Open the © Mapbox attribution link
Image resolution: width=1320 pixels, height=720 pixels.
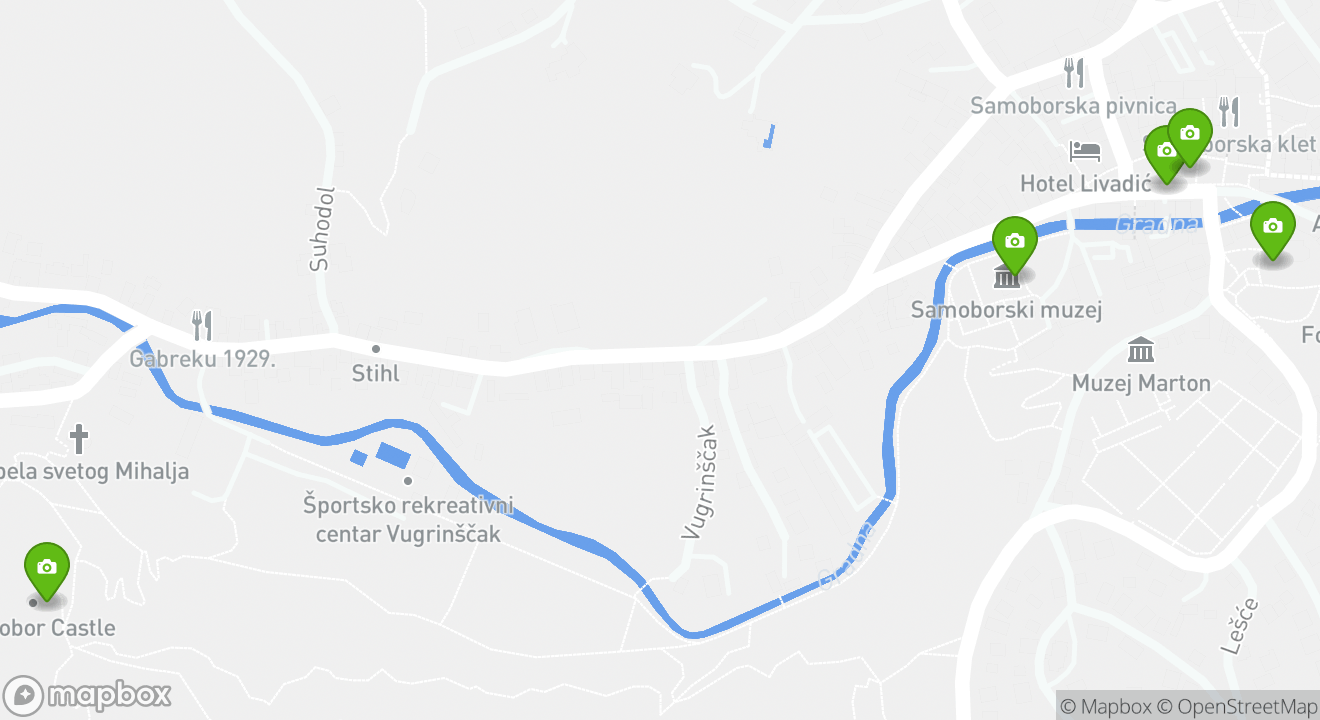point(1106,706)
